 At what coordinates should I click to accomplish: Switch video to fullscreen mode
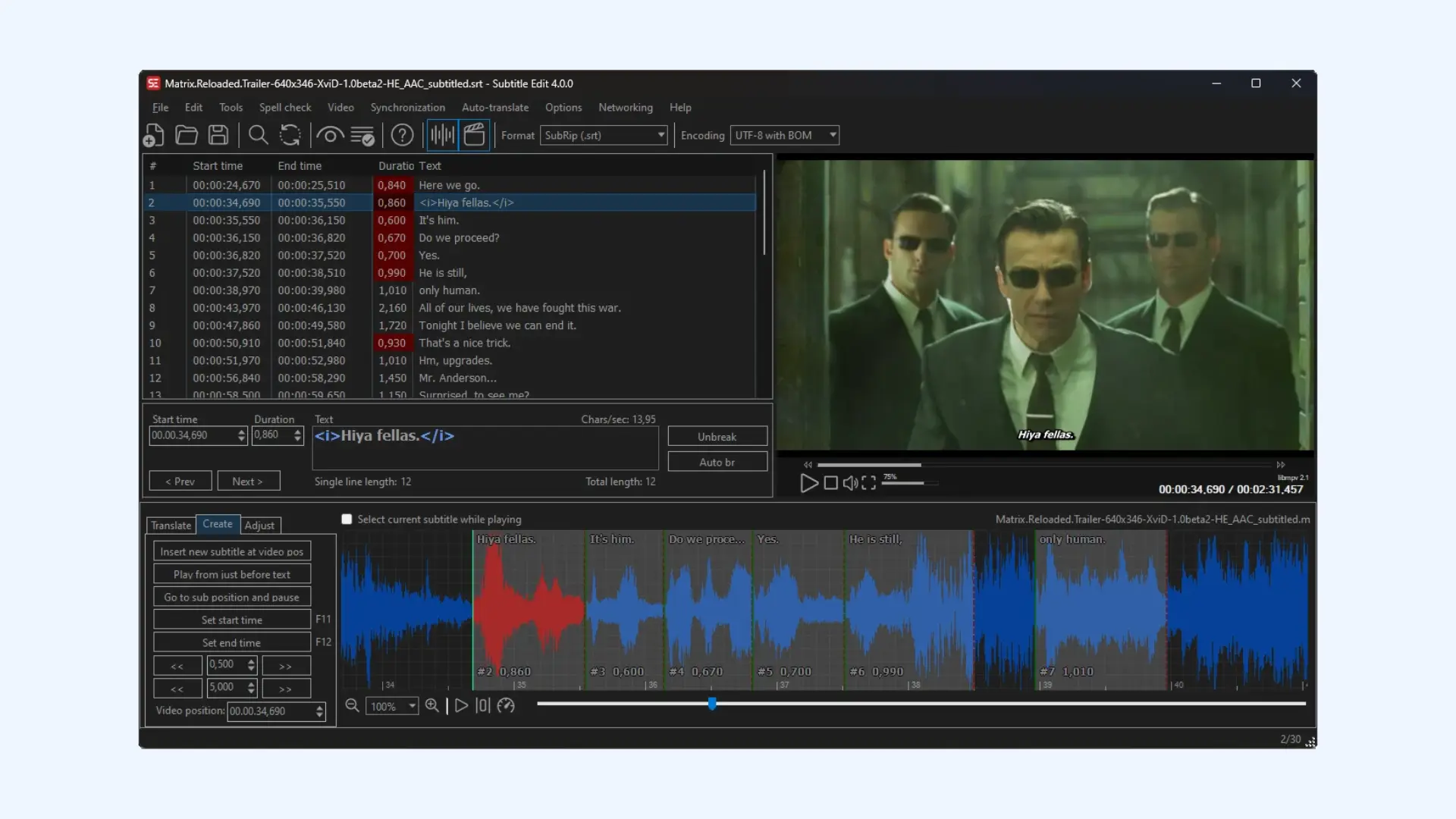tap(869, 483)
